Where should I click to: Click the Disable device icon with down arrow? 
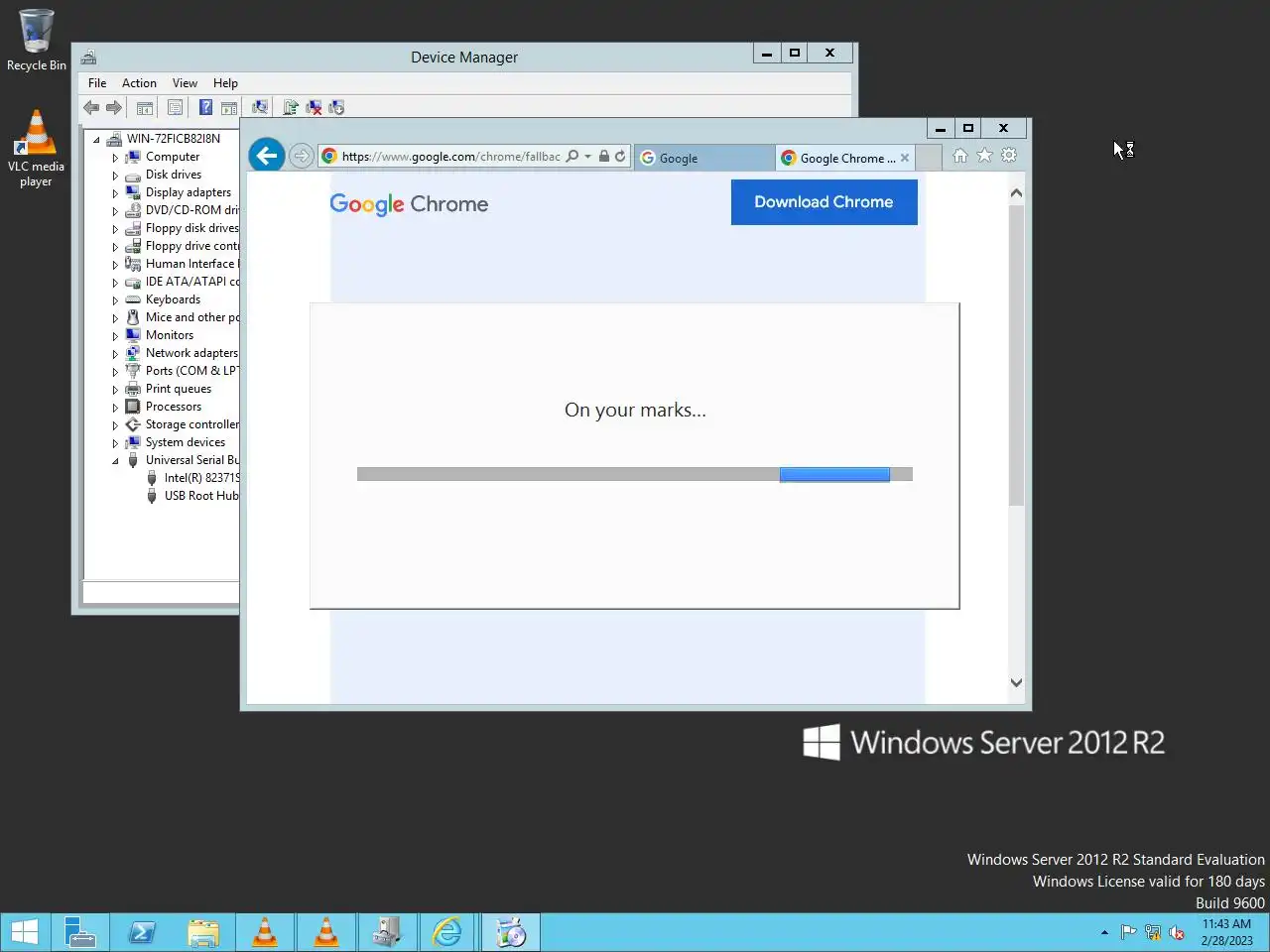pyautogui.click(x=336, y=107)
